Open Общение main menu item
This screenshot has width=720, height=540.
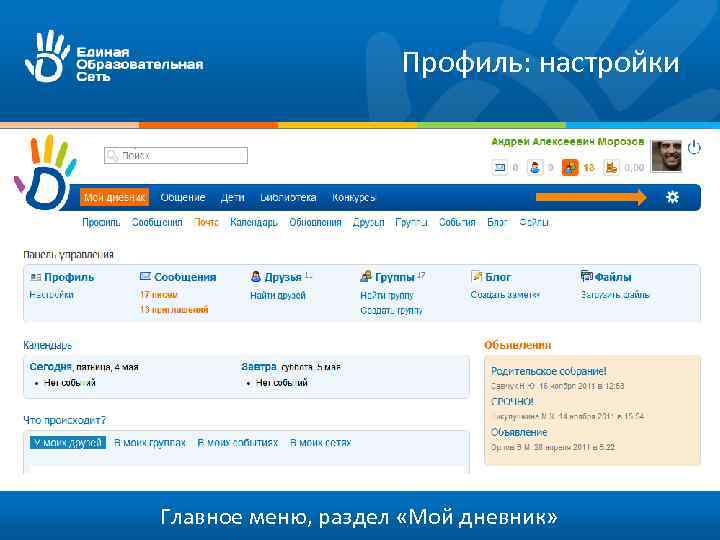click(182, 197)
